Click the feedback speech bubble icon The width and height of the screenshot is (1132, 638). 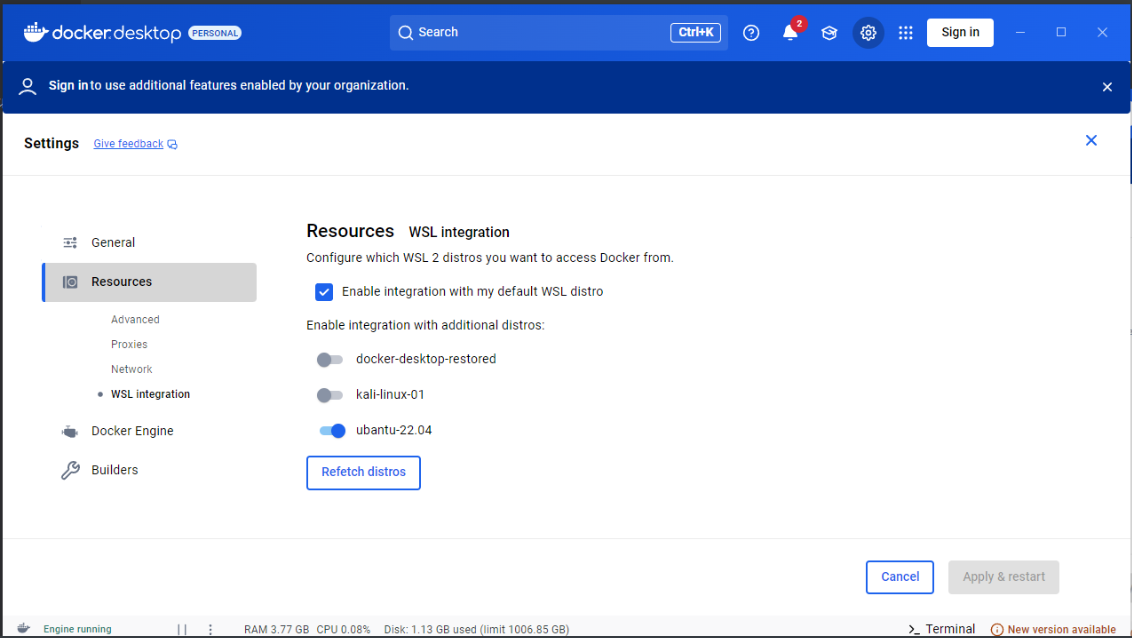point(173,144)
